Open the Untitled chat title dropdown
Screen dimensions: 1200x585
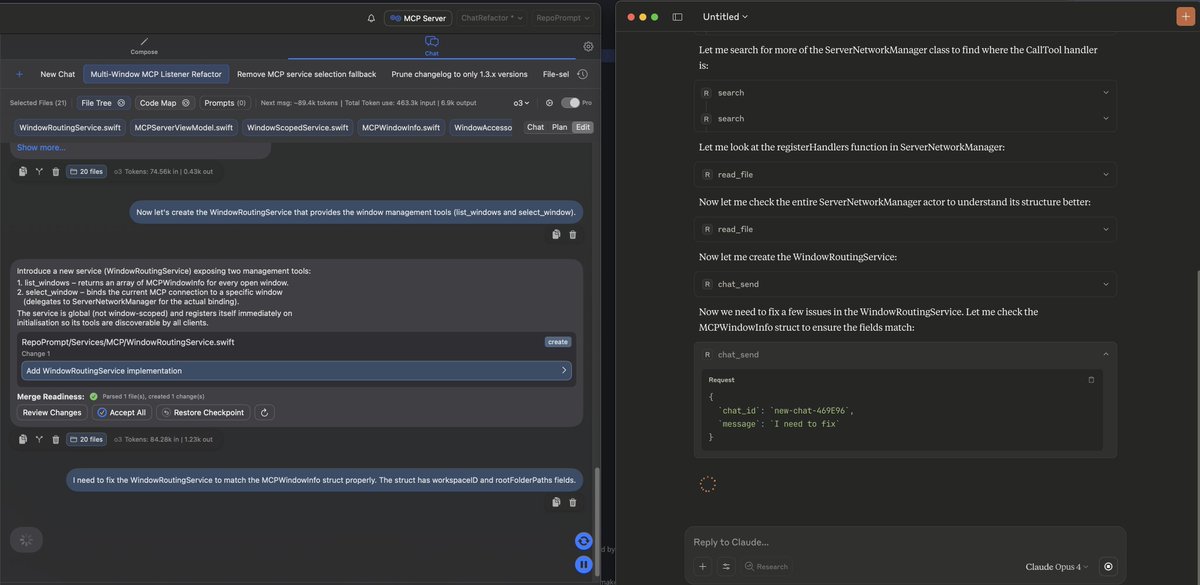click(725, 17)
